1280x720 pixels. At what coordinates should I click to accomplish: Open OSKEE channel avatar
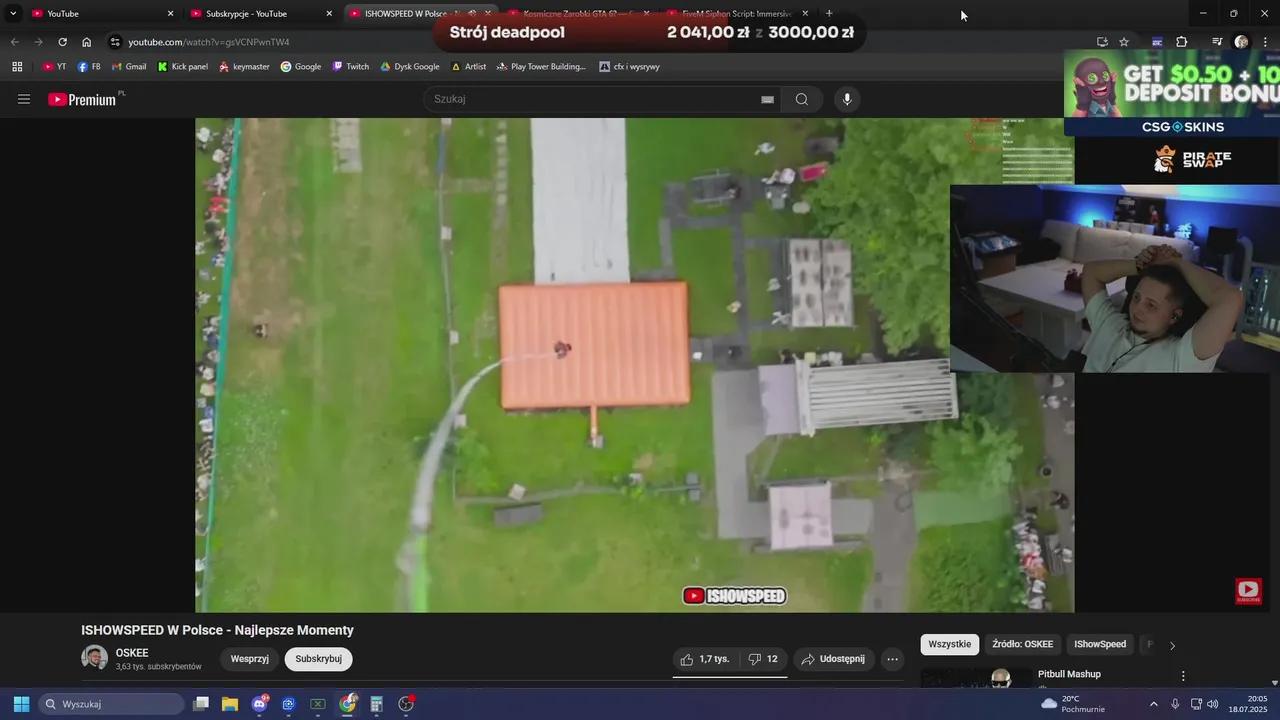(x=94, y=658)
